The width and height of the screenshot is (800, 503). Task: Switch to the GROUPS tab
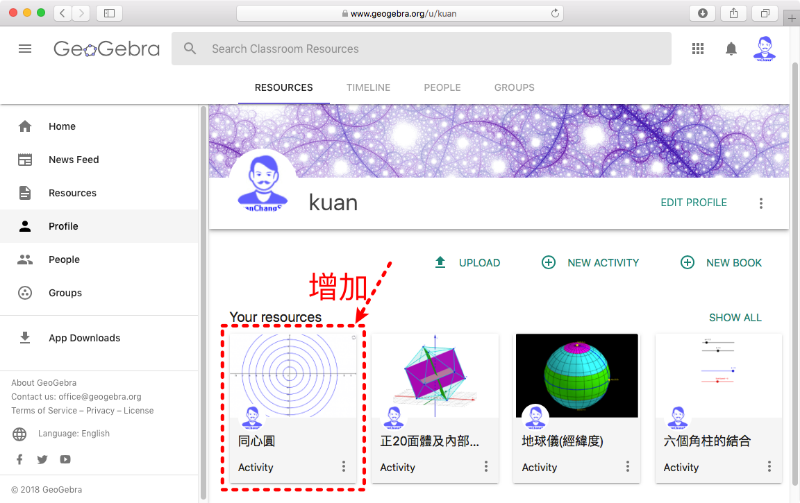pyautogui.click(x=514, y=88)
